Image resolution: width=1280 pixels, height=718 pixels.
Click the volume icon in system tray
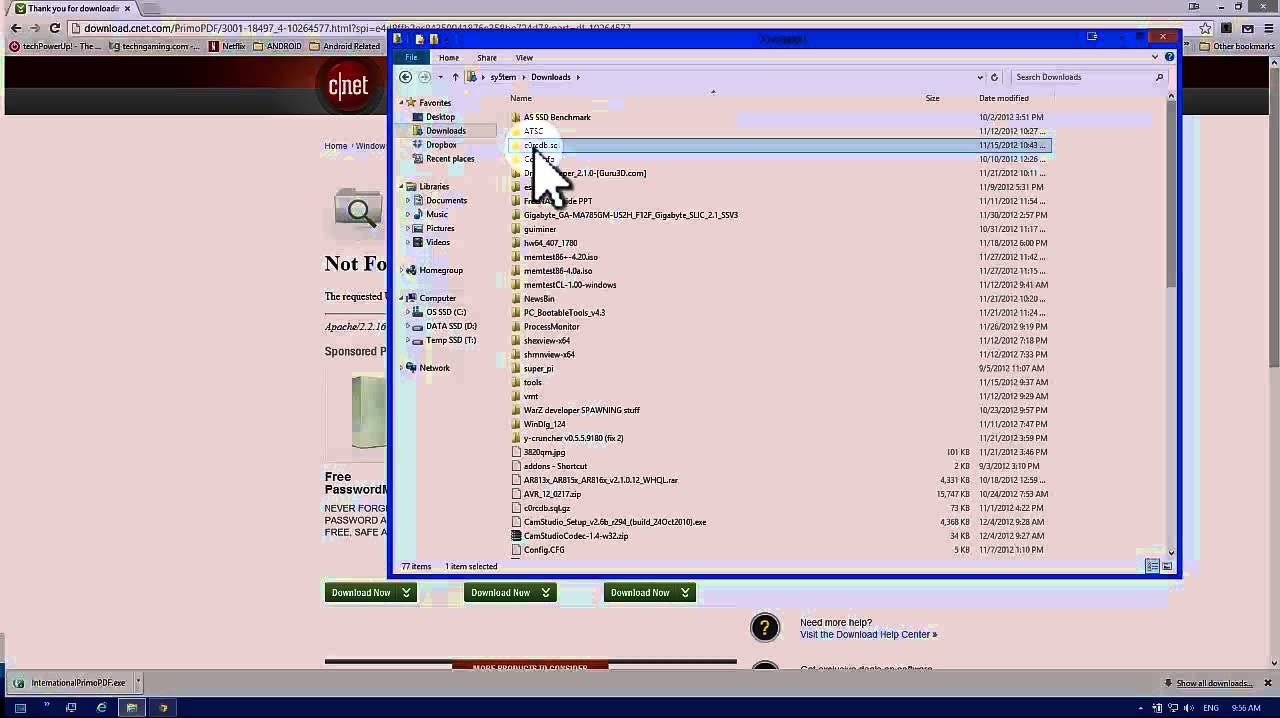(x=1188, y=708)
